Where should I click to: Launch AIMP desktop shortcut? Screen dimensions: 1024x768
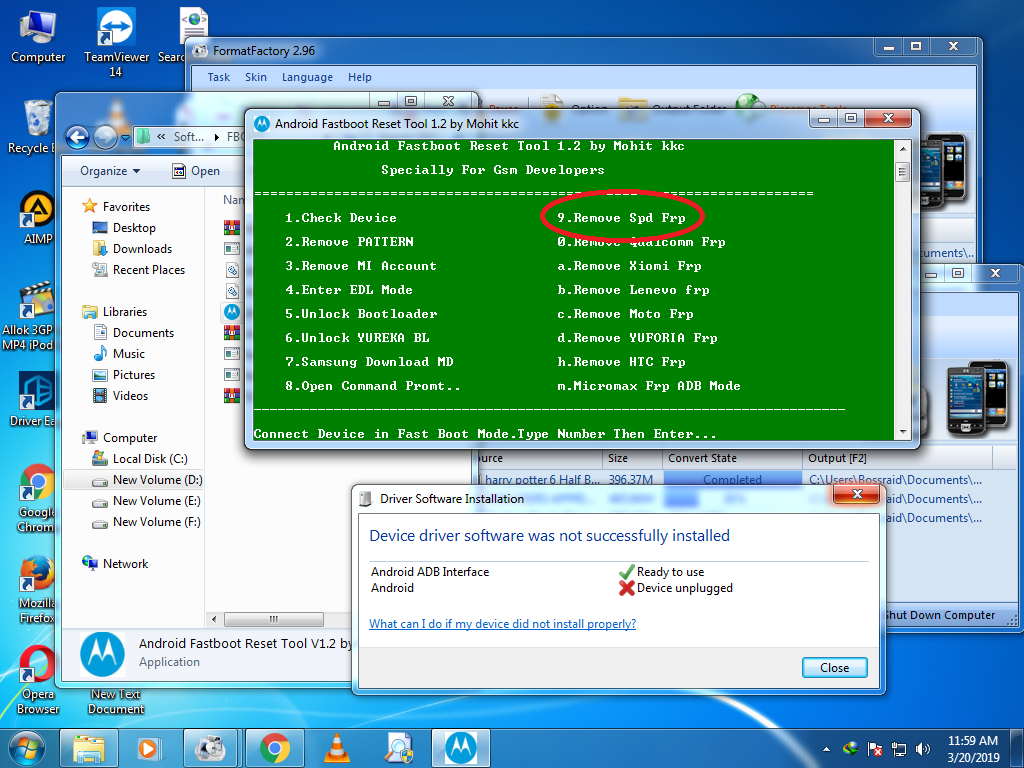pos(37,217)
